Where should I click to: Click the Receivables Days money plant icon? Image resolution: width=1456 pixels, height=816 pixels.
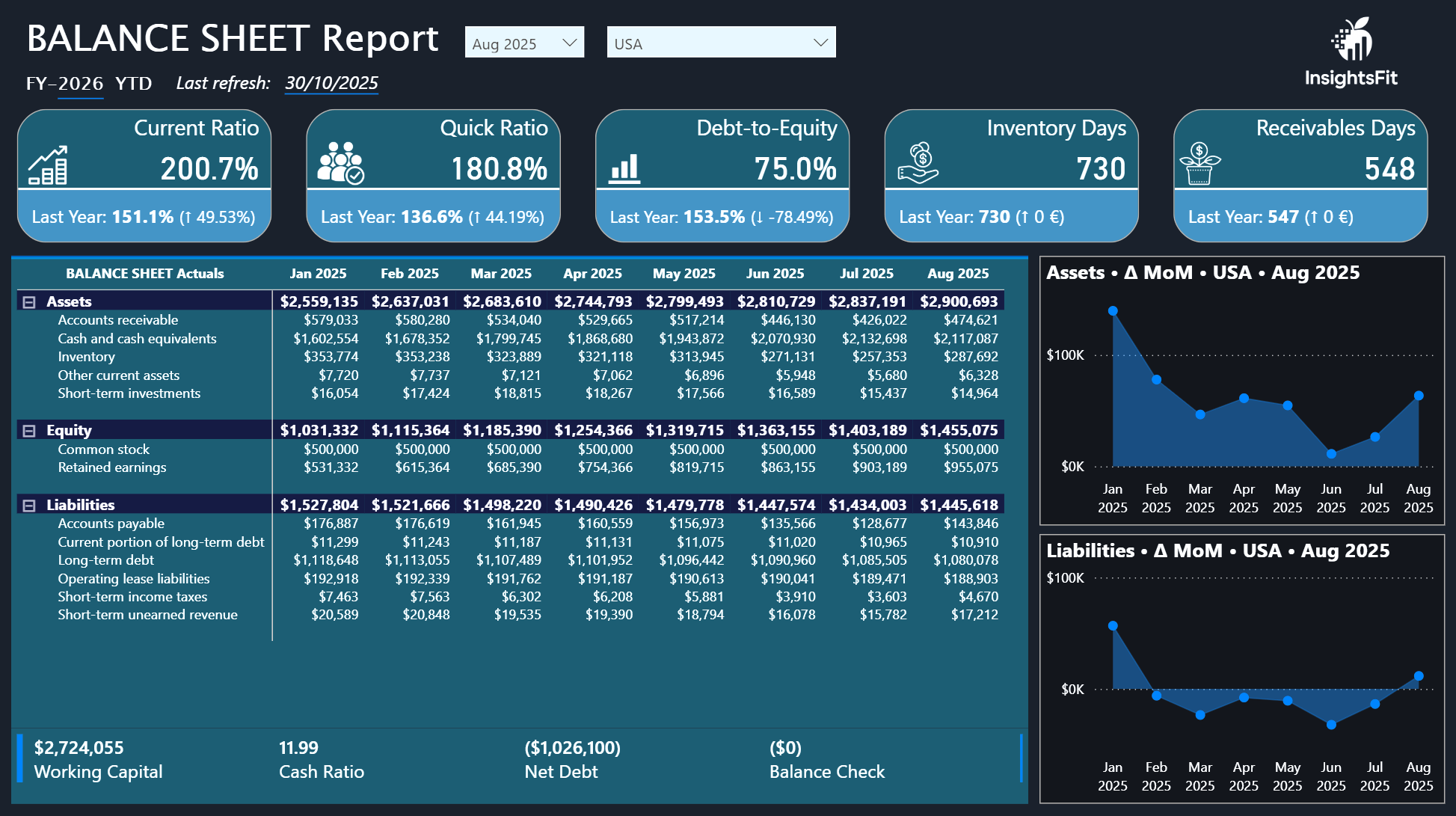point(1199,164)
